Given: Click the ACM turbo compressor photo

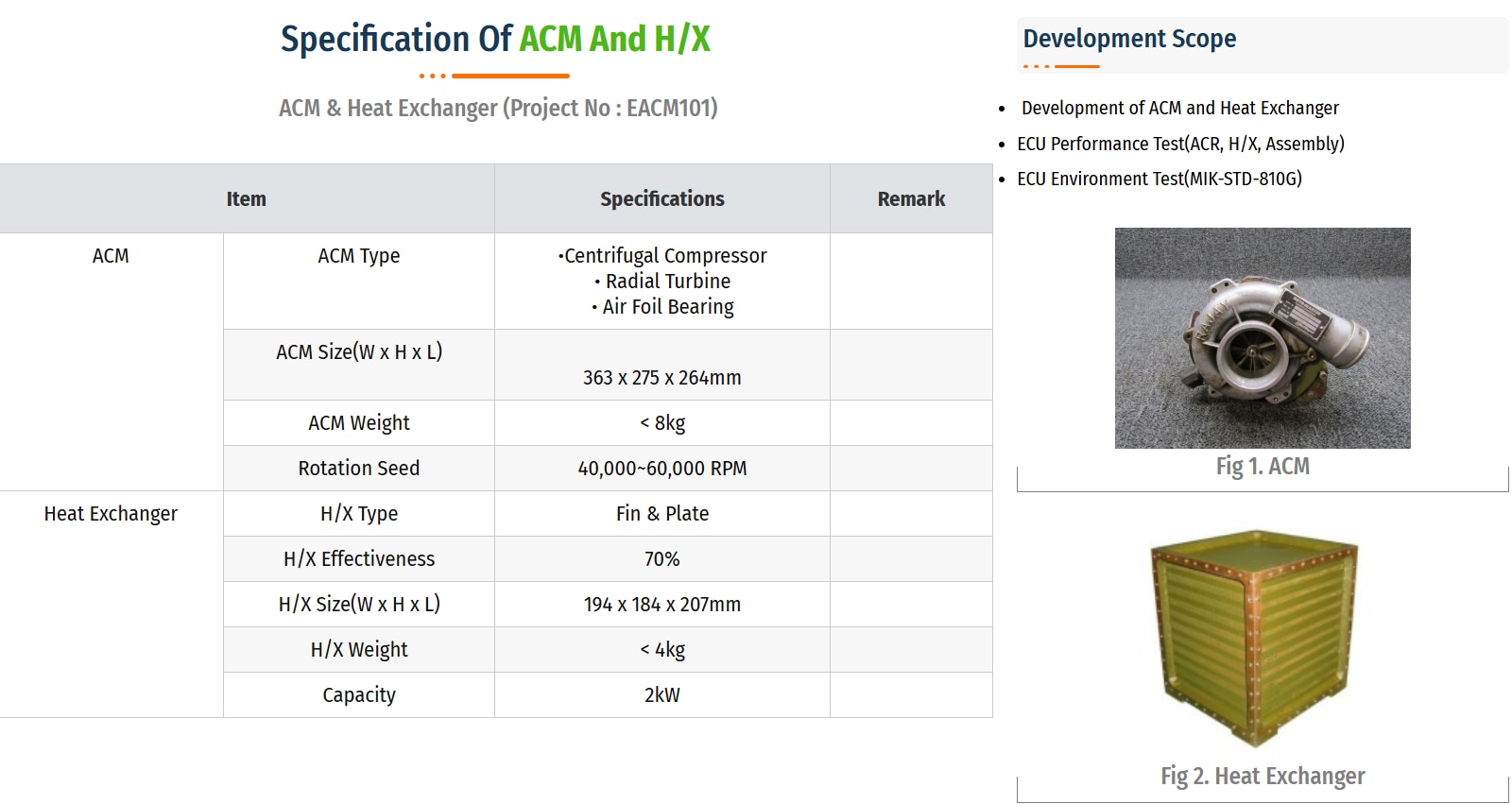Looking at the screenshot, I should 1263,337.
